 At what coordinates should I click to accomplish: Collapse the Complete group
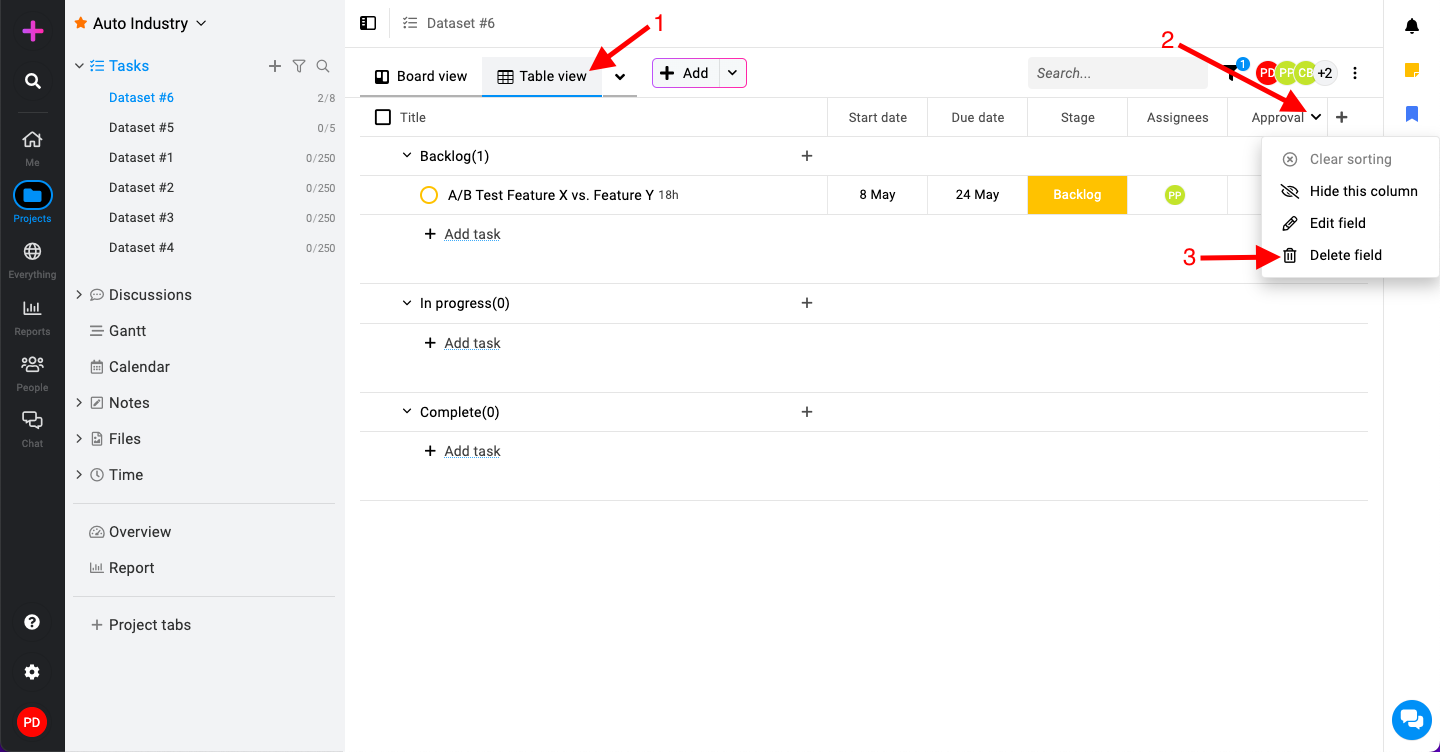(407, 412)
